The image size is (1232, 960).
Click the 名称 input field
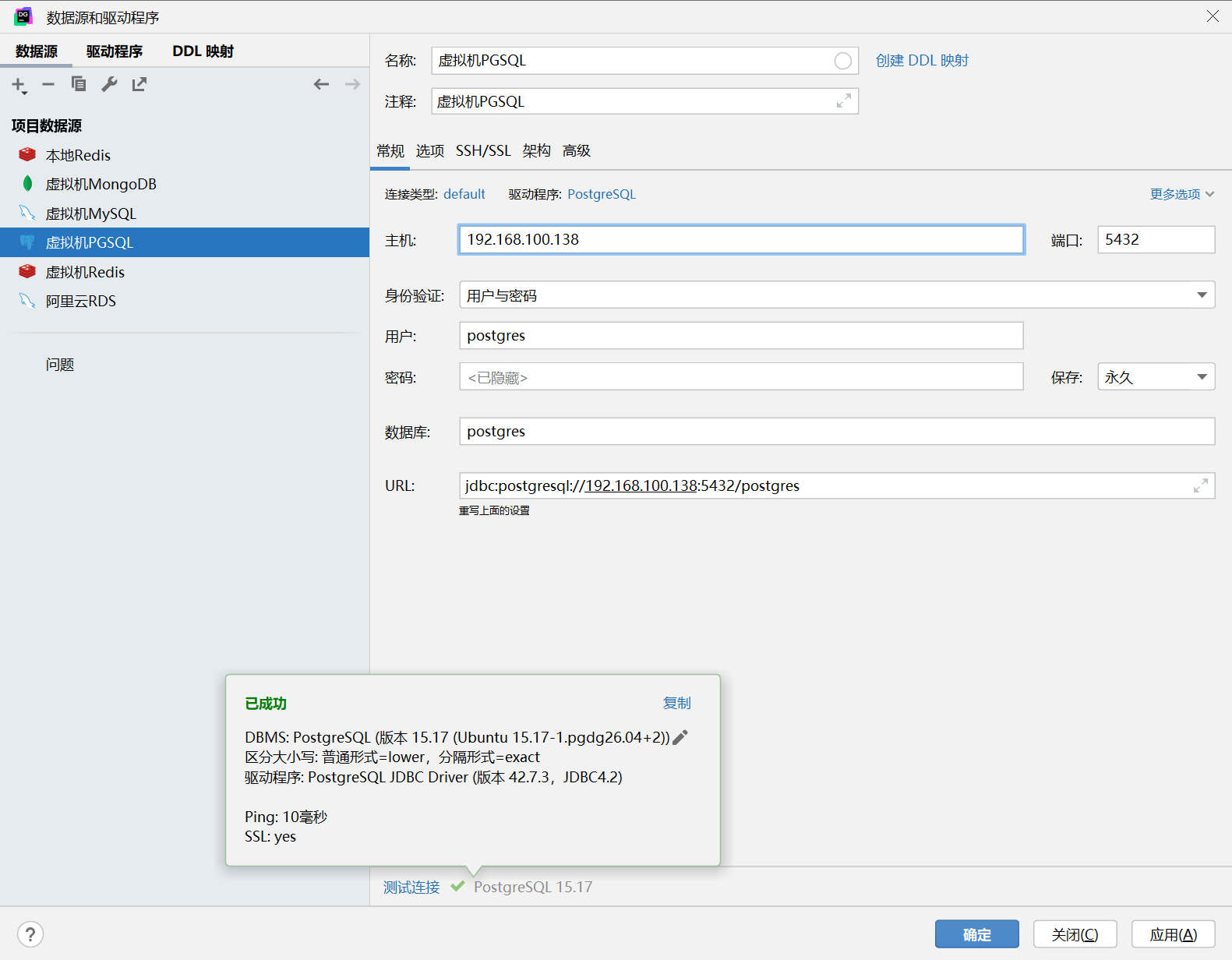point(644,61)
